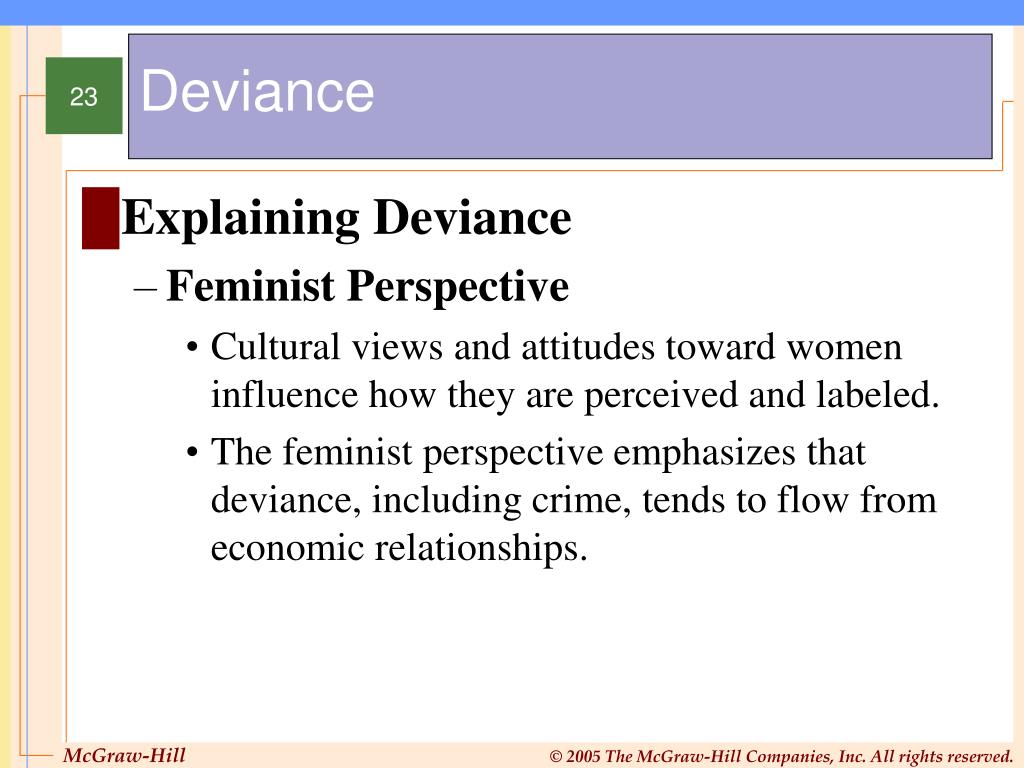Click the line 'deviance, including crime, tends'
Viewport: 1024px width, 768px height.
pyautogui.click(x=573, y=500)
